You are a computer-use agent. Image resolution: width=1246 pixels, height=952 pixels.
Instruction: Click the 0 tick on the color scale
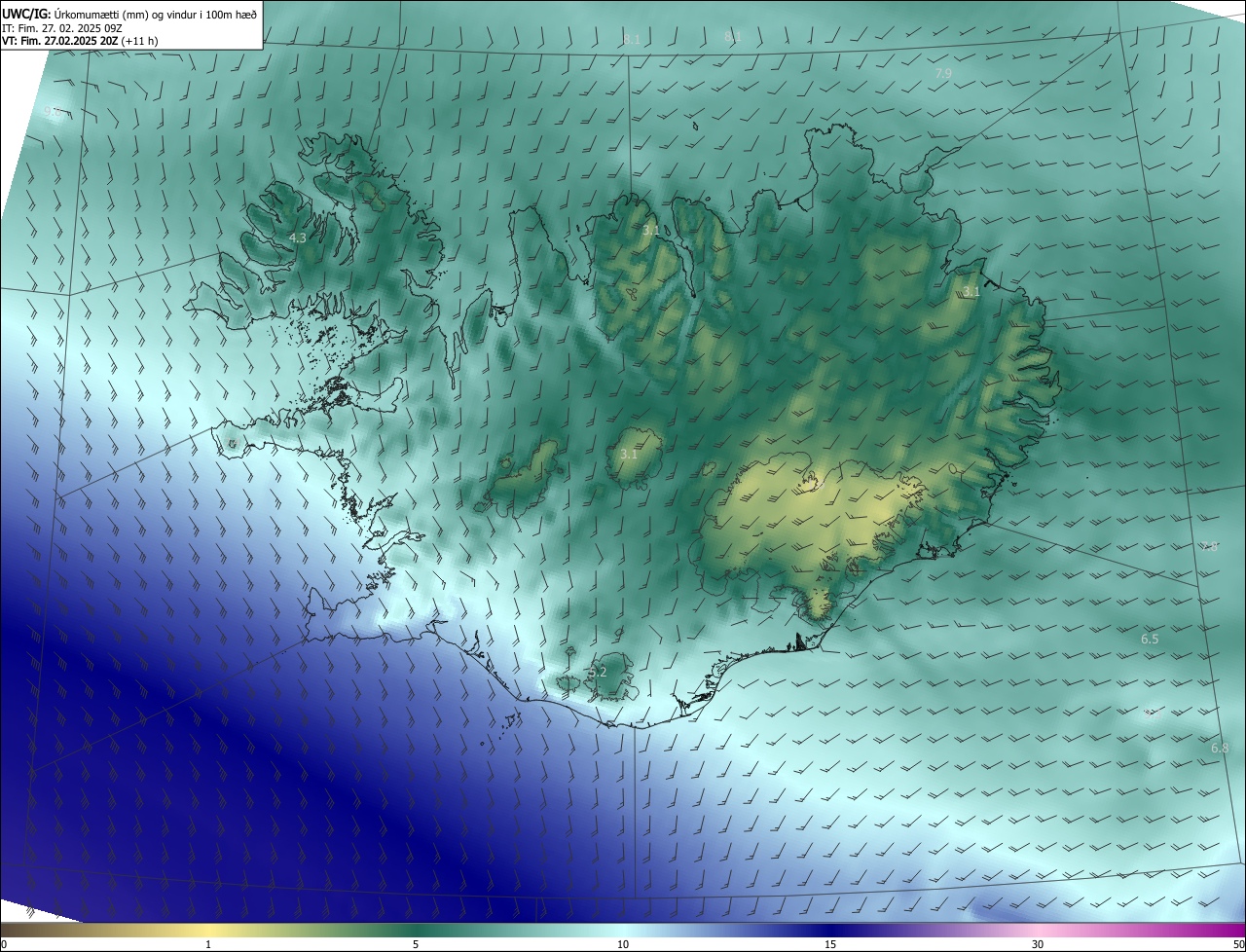(x=4, y=944)
